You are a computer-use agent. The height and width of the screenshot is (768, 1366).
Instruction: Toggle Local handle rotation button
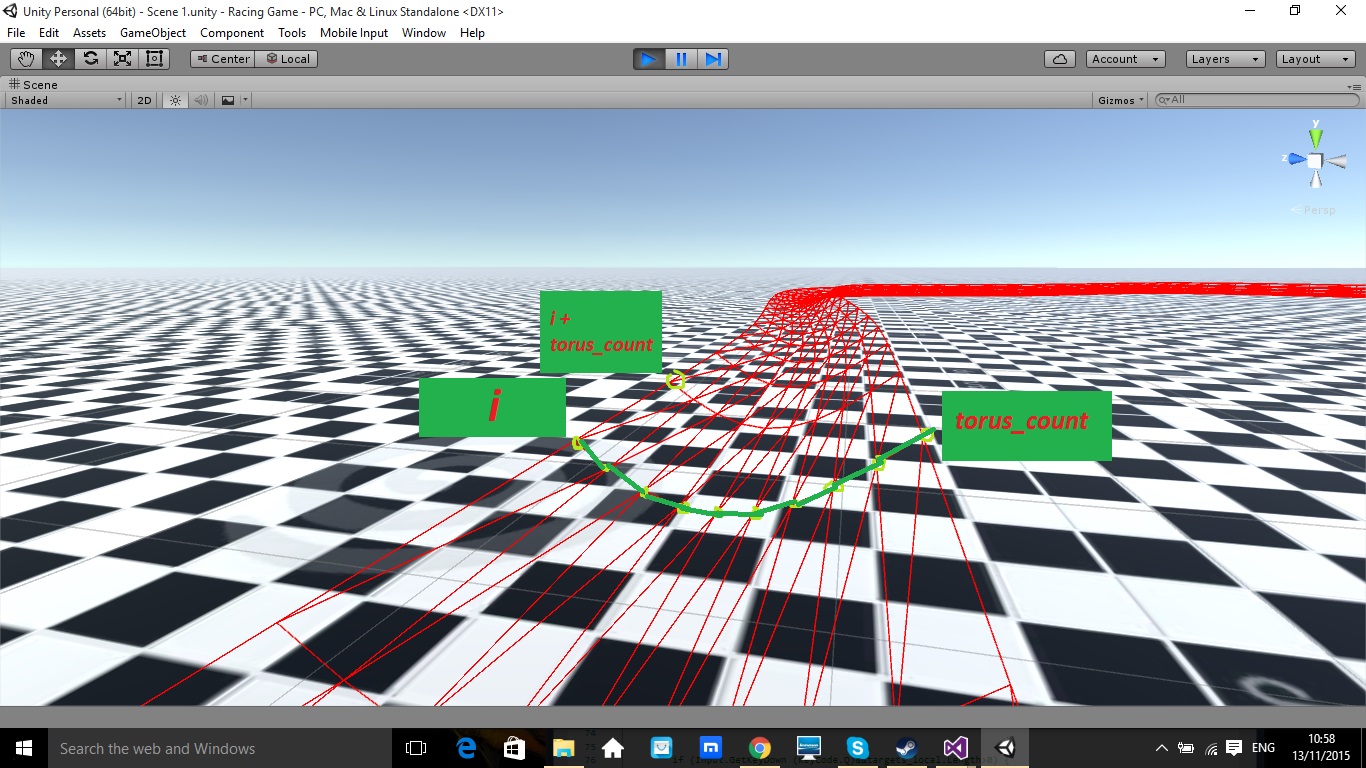click(x=287, y=59)
